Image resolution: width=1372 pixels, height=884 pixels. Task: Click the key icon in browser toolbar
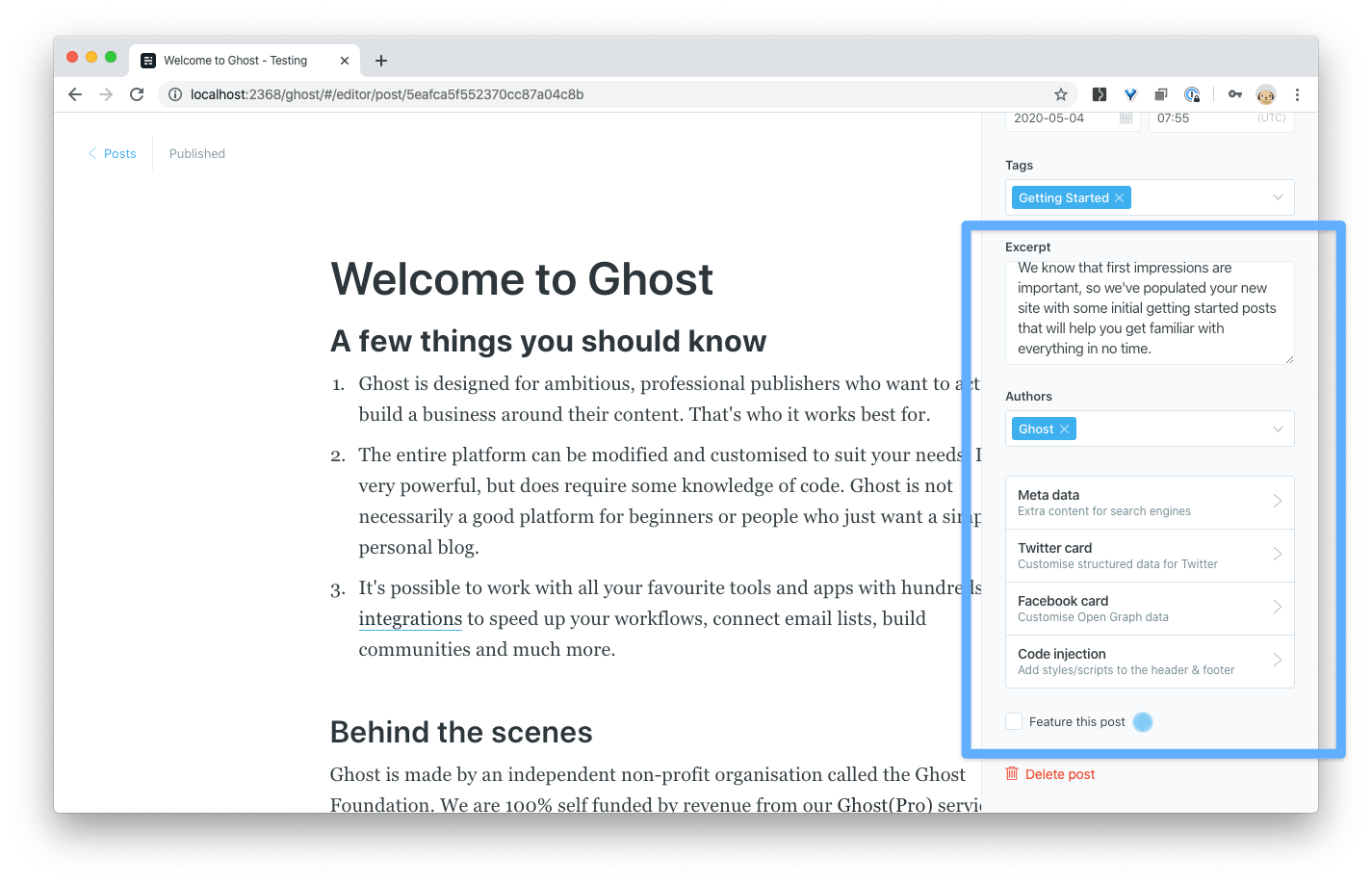1234,94
